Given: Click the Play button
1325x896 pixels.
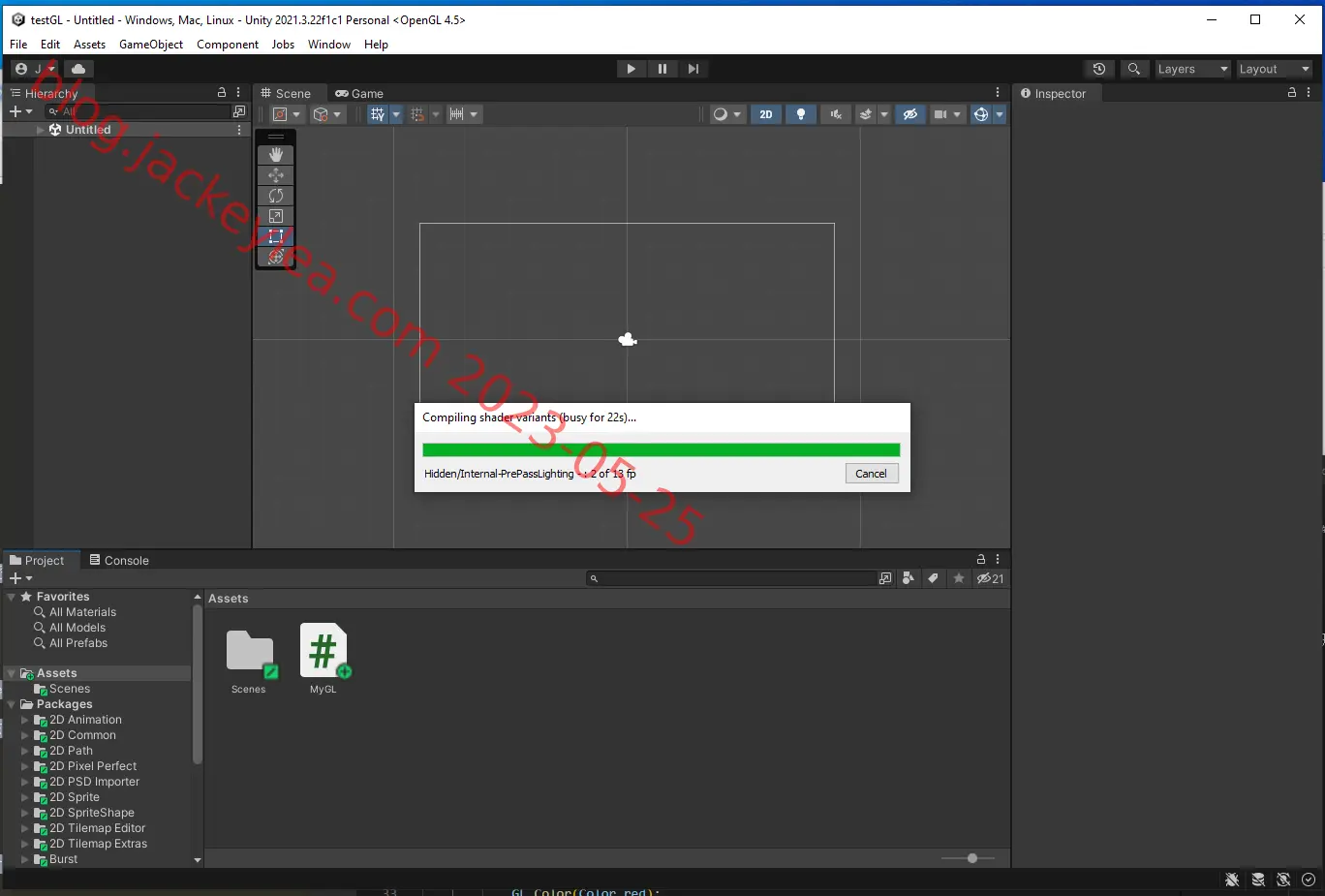Looking at the screenshot, I should pyautogui.click(x=632, y=69).
